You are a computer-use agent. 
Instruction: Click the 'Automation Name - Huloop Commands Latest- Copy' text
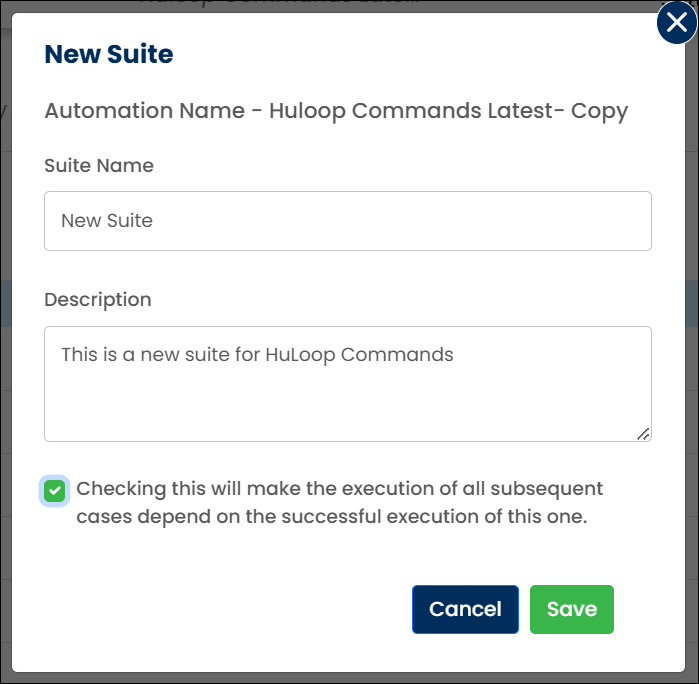point(336,111)
